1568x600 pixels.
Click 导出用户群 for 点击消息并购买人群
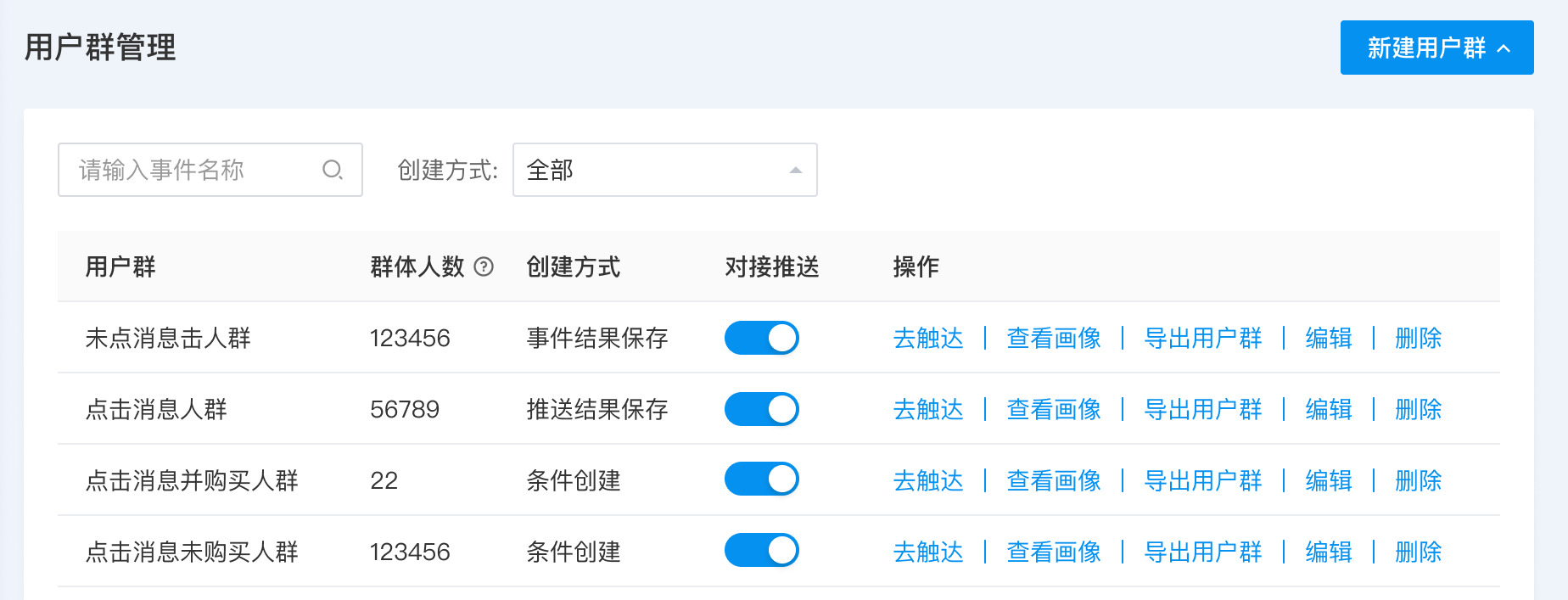[1203, 480]
